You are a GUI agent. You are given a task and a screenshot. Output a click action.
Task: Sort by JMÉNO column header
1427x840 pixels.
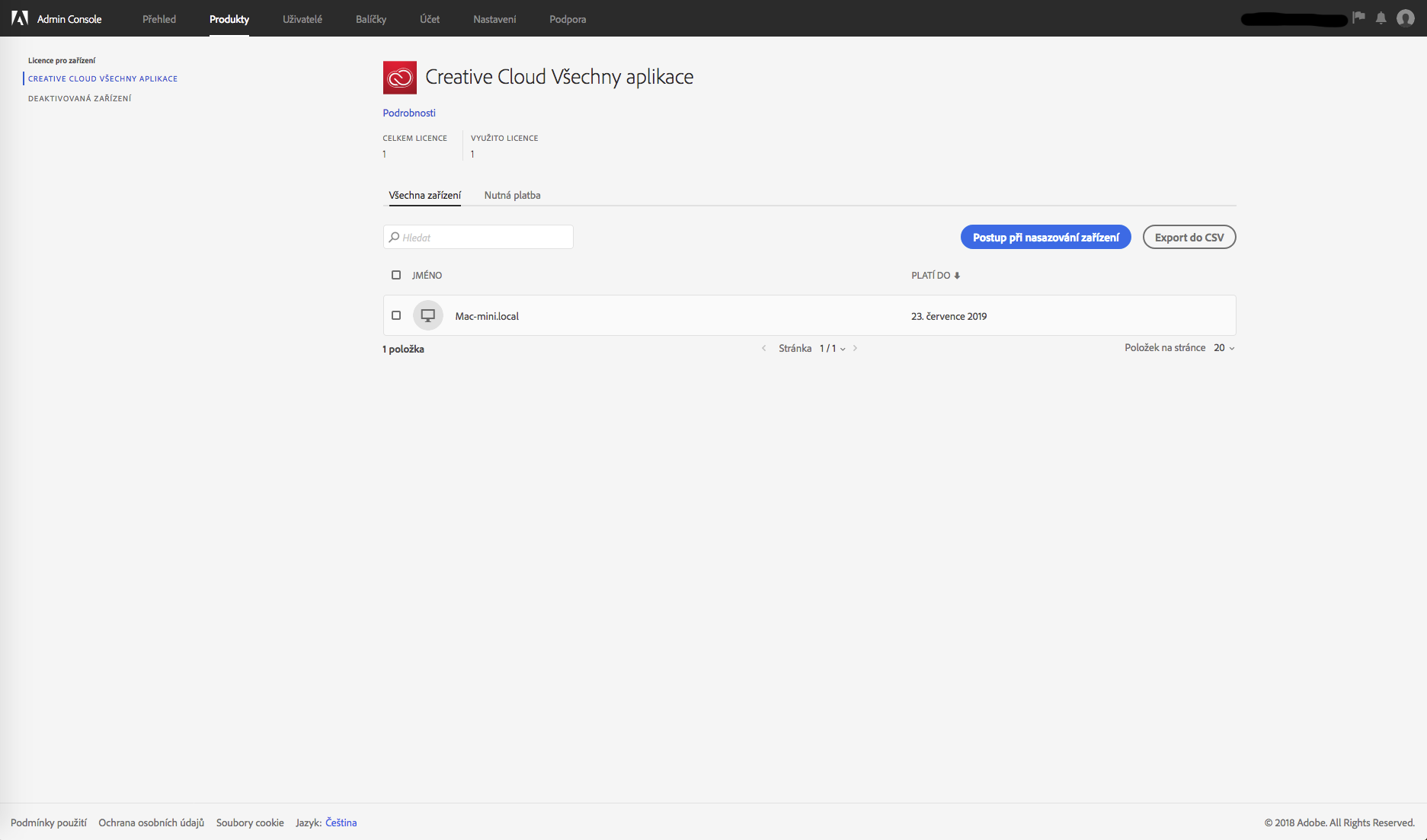[x=427, y=276]
